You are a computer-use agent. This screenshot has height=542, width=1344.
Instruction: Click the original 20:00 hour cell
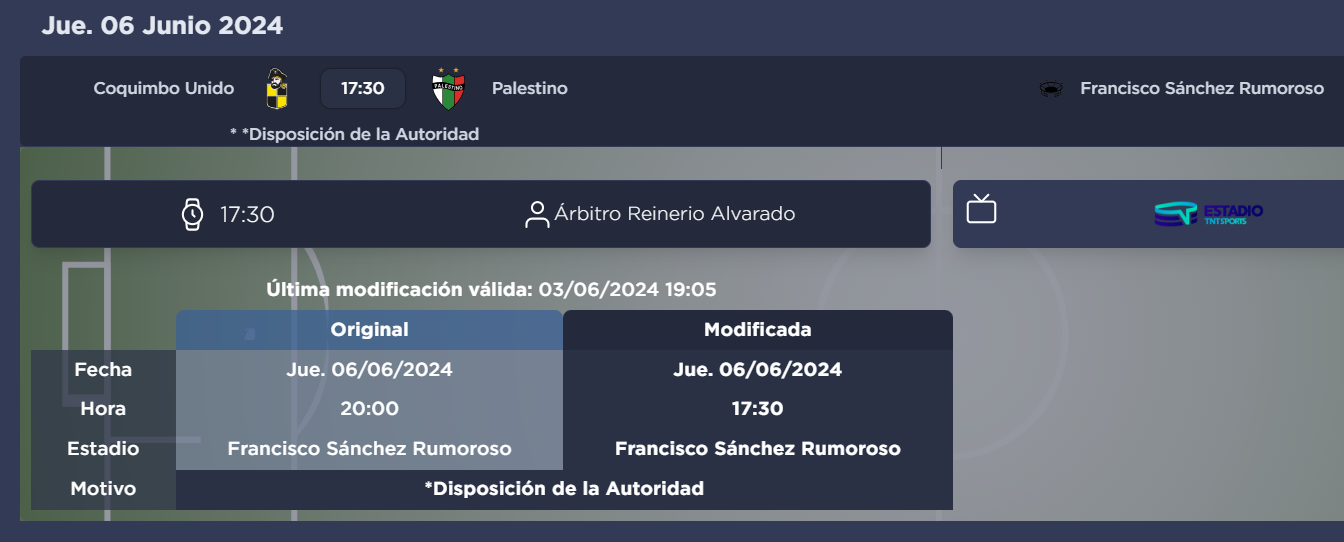click(x=369, y=409)
